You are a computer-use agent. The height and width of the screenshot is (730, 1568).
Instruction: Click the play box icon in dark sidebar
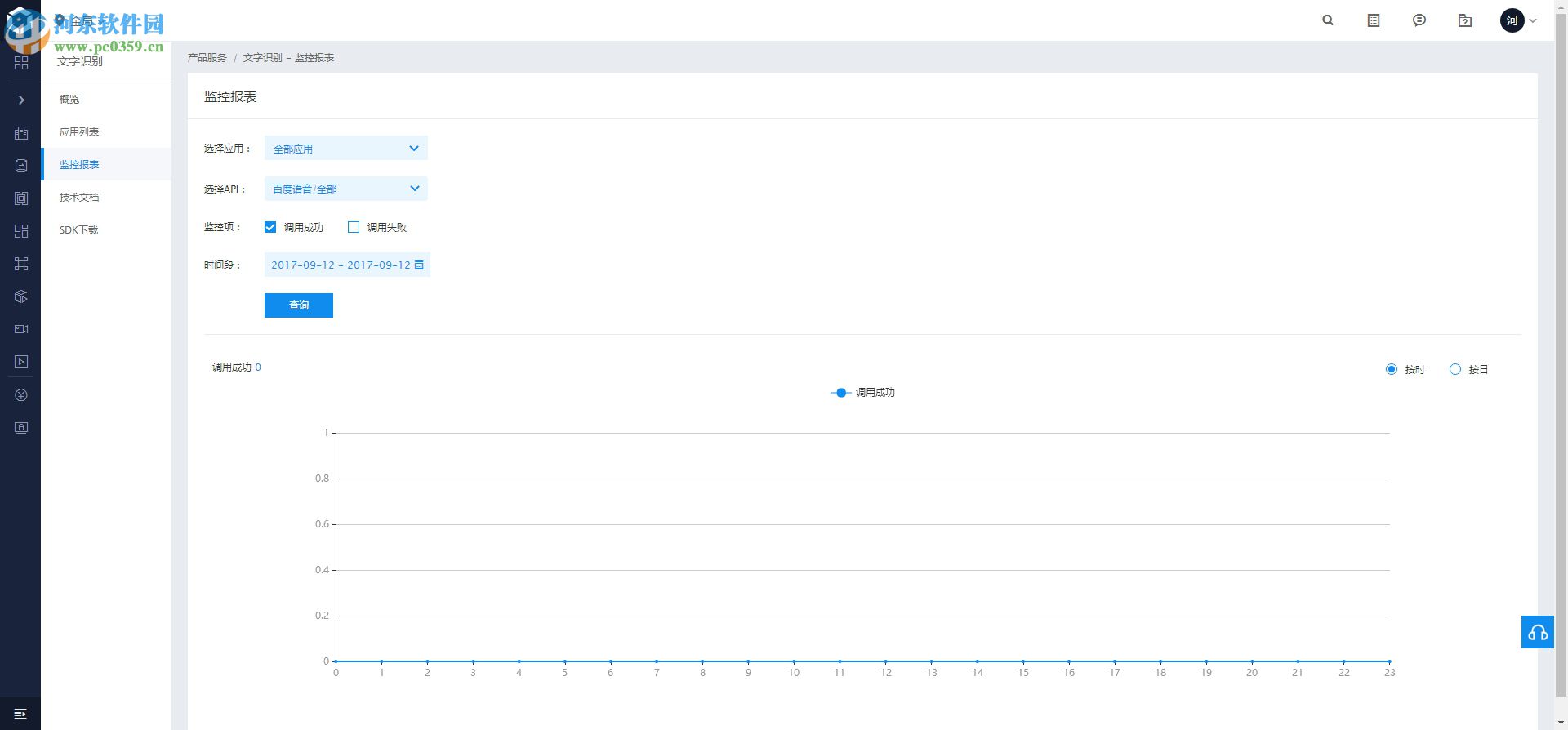(21, 362)
